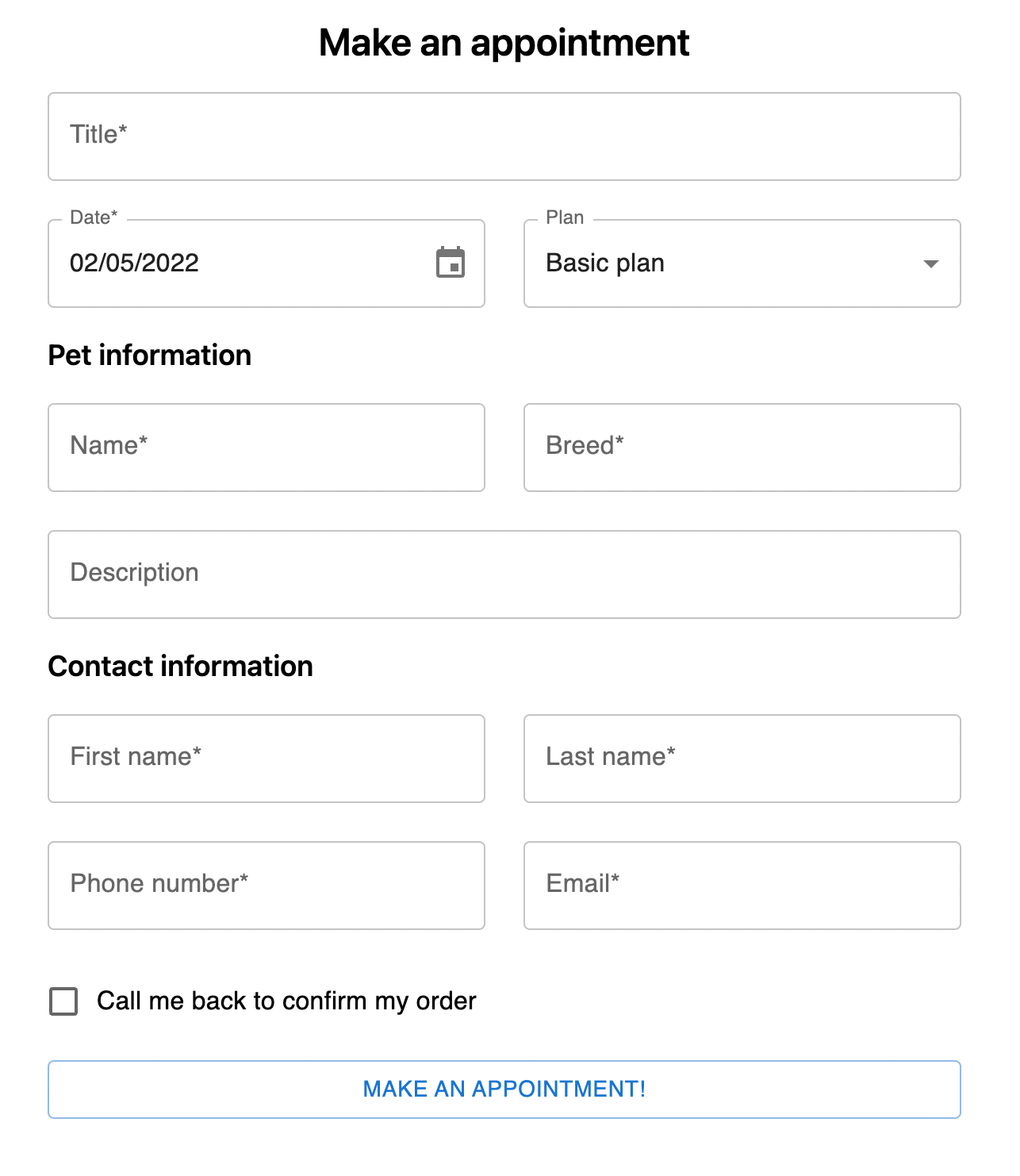Click the Phone number field
Image resolution: width=1020 pixels, height=1176 pixels.
pyautogui.click(x=266, y=884)
